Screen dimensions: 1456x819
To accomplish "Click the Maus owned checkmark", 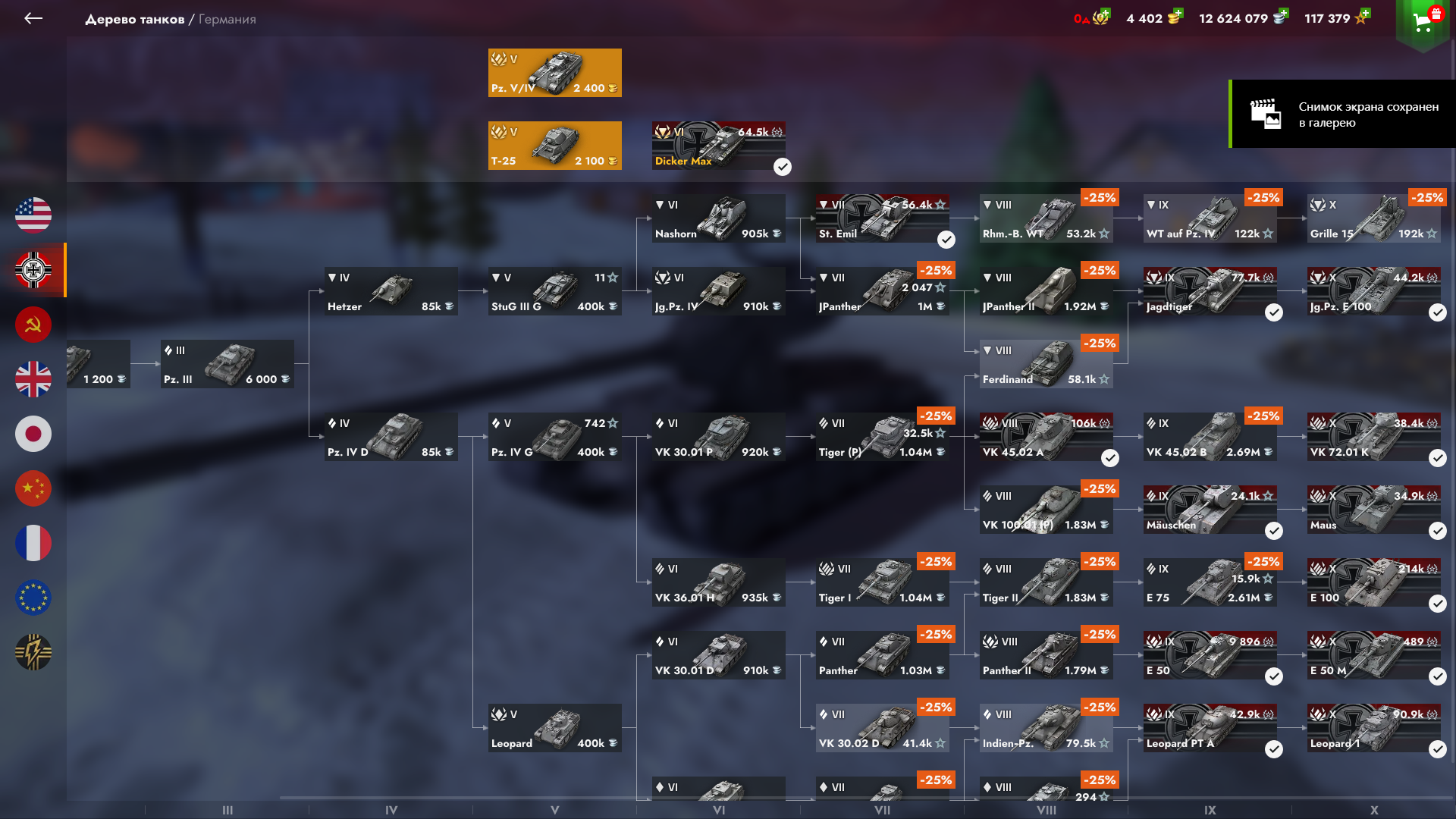I will click(1438, 531).
